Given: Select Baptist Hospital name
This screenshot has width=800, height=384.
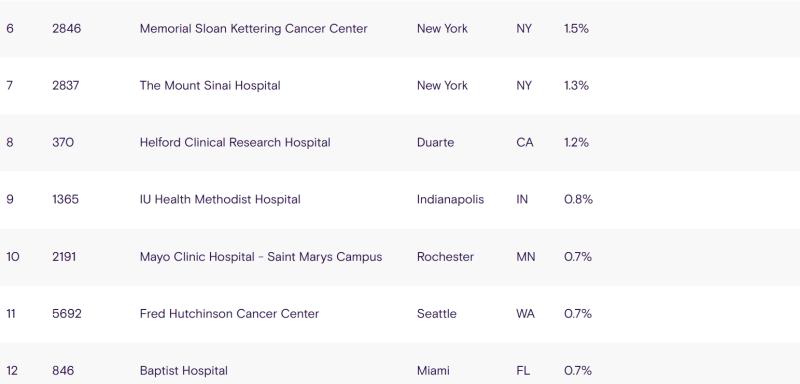Looking at the screenshot, I should click(184, 371).
